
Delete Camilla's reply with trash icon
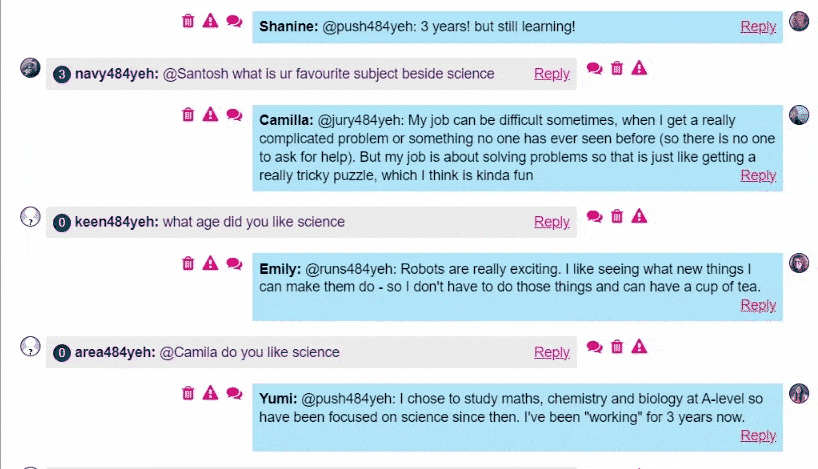tap(188, 115)
